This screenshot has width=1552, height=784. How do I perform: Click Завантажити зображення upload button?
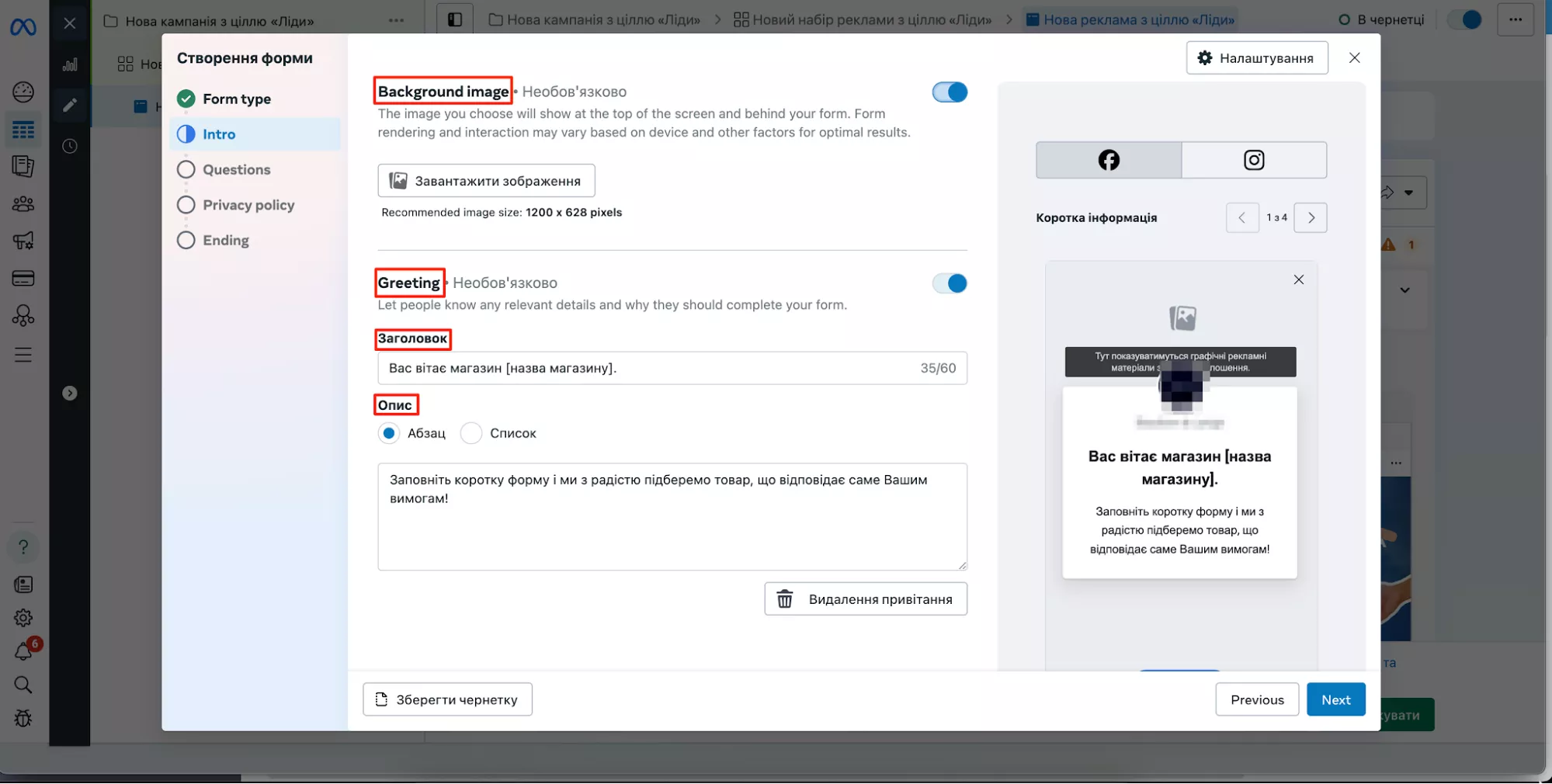(486, 181)
